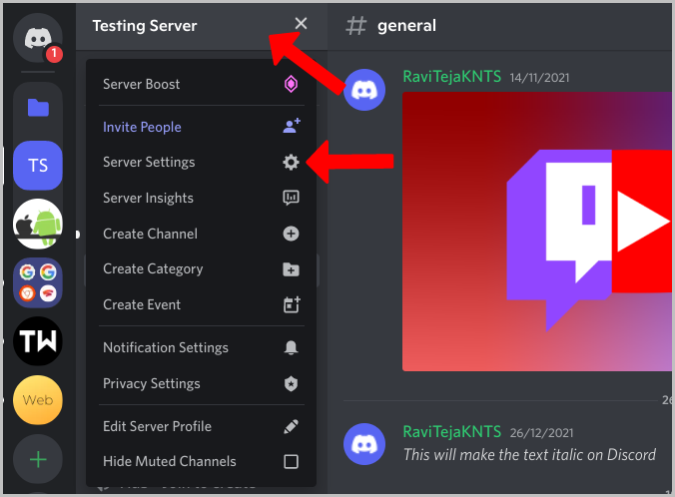This screenshot has height=497, width=675.
Task: Click the Edit Server Profile pencil icon
Action: (291, 426)
